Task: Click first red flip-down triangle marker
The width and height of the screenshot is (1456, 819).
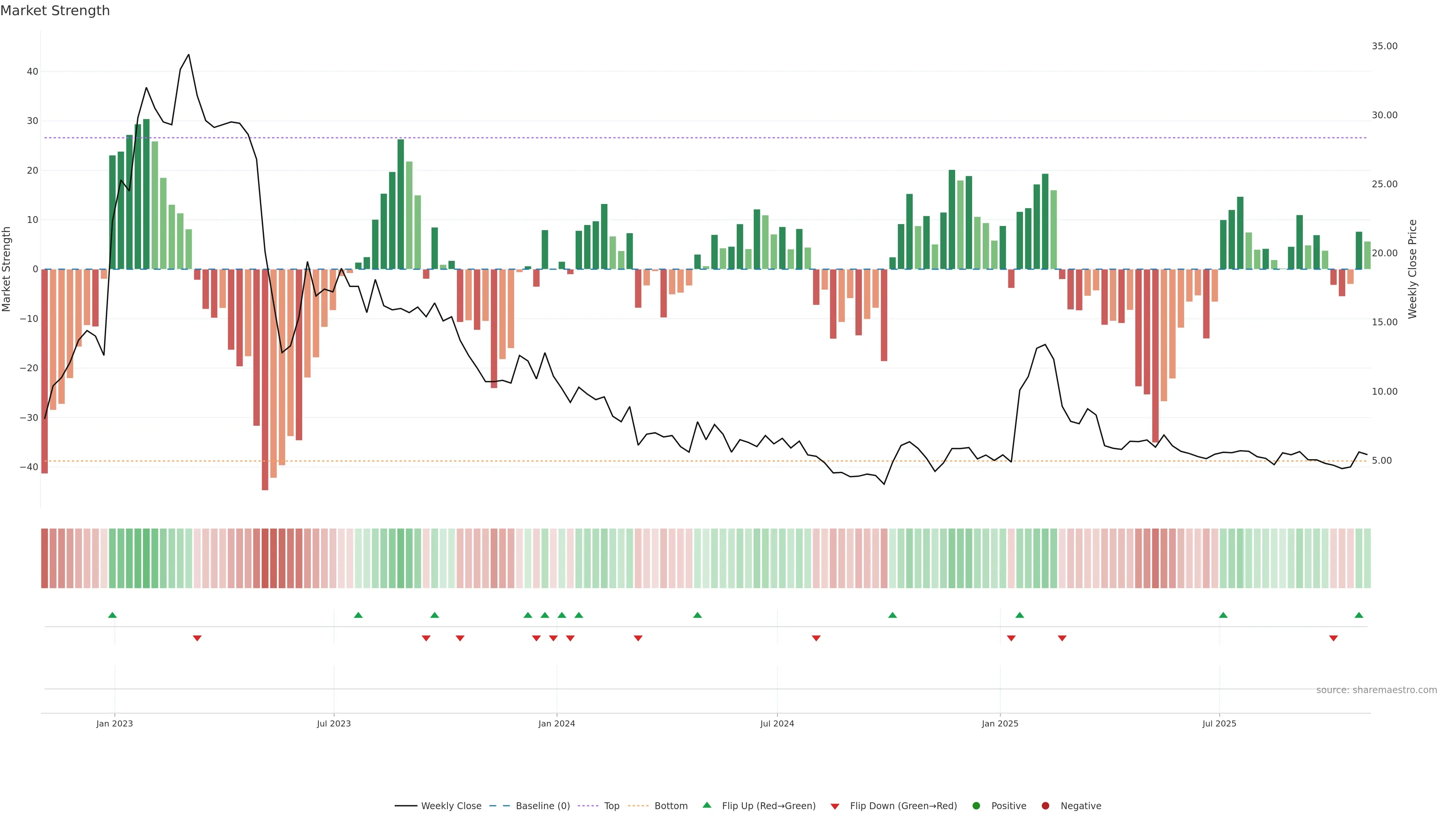Action: (x=197, y=638)
